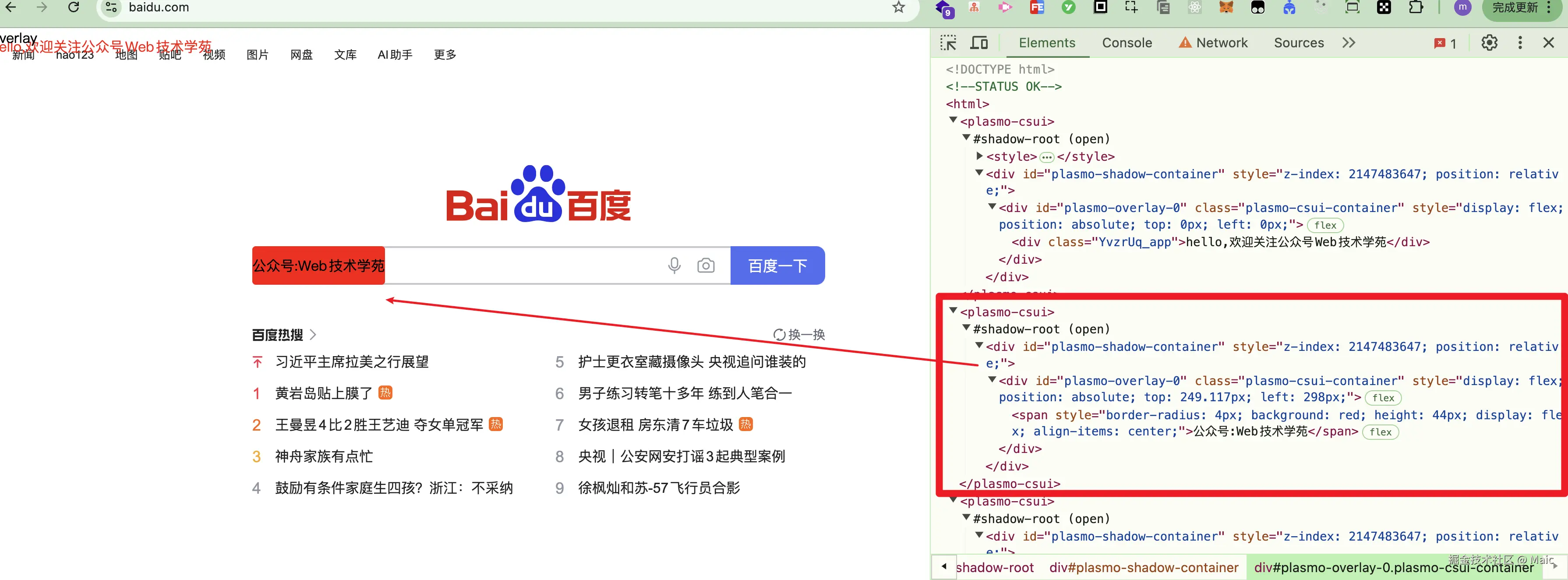
Task: Toggle flex badge next to span element
Action: click(1380, 432)
